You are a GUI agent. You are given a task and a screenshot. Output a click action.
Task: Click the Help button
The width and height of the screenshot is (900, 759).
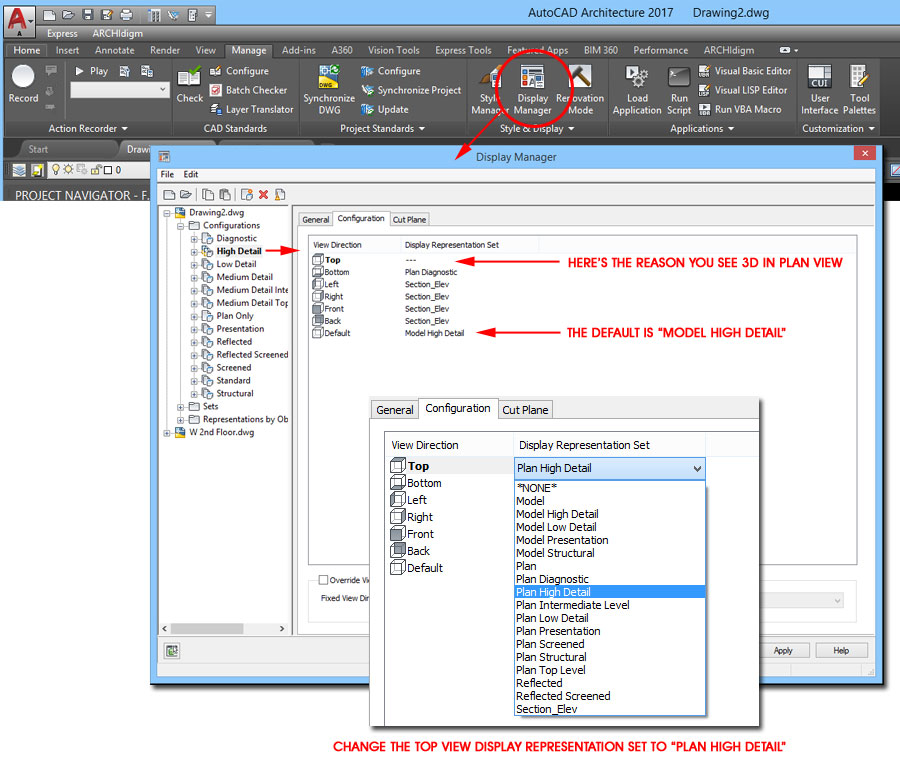point(841,650)
